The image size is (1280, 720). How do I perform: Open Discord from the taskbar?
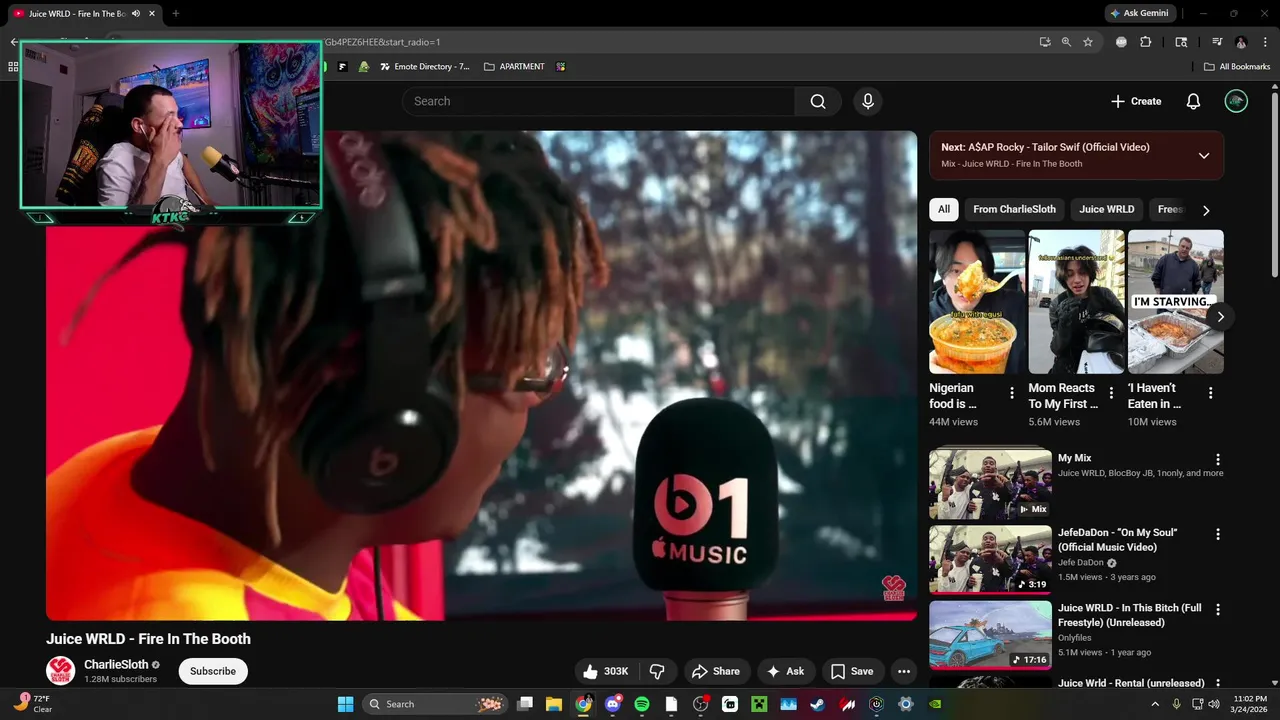point(613,704)
